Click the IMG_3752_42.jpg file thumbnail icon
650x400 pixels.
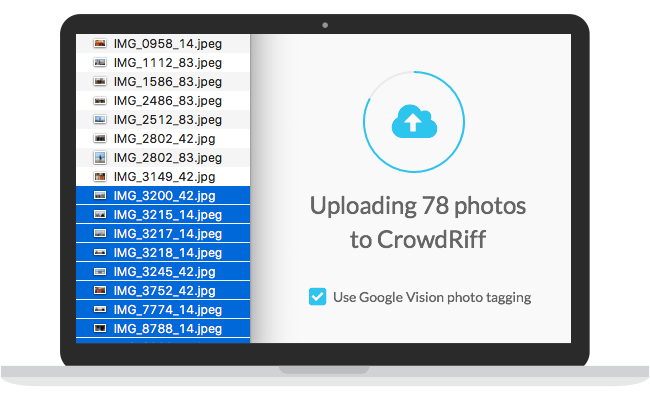point(99,291)
